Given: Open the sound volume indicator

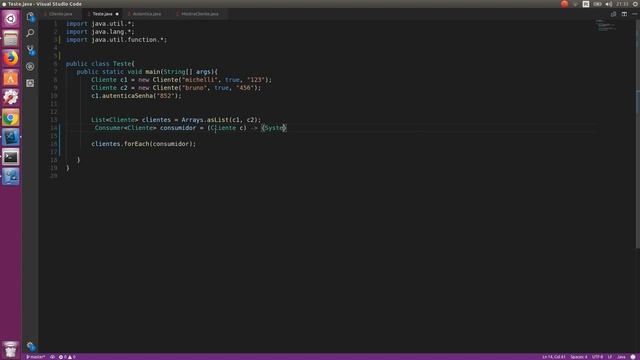Looking at the screenshot, I should (x=609, y=4).
